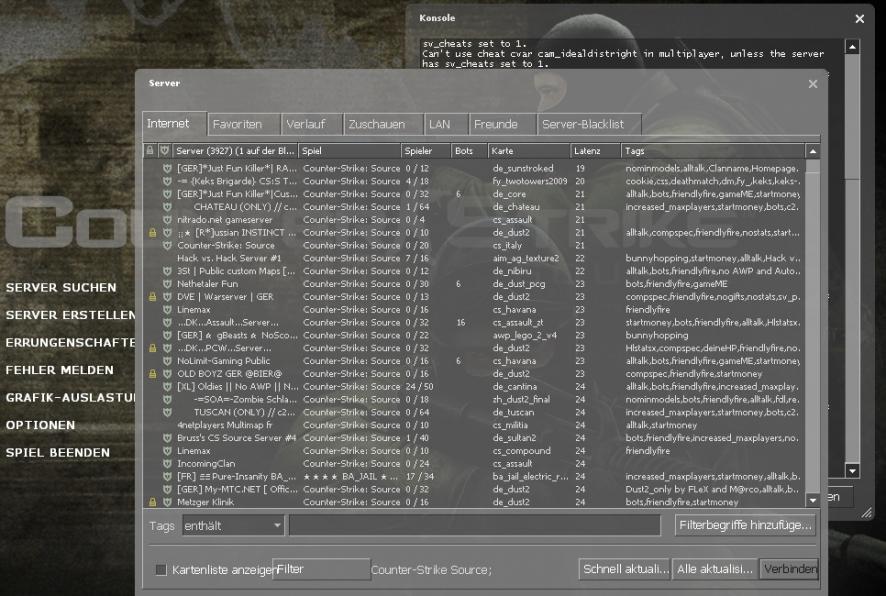Open Errungenschaften in the main menu
Viewport: 886px width, 596px height.
(x=71, y=342)
